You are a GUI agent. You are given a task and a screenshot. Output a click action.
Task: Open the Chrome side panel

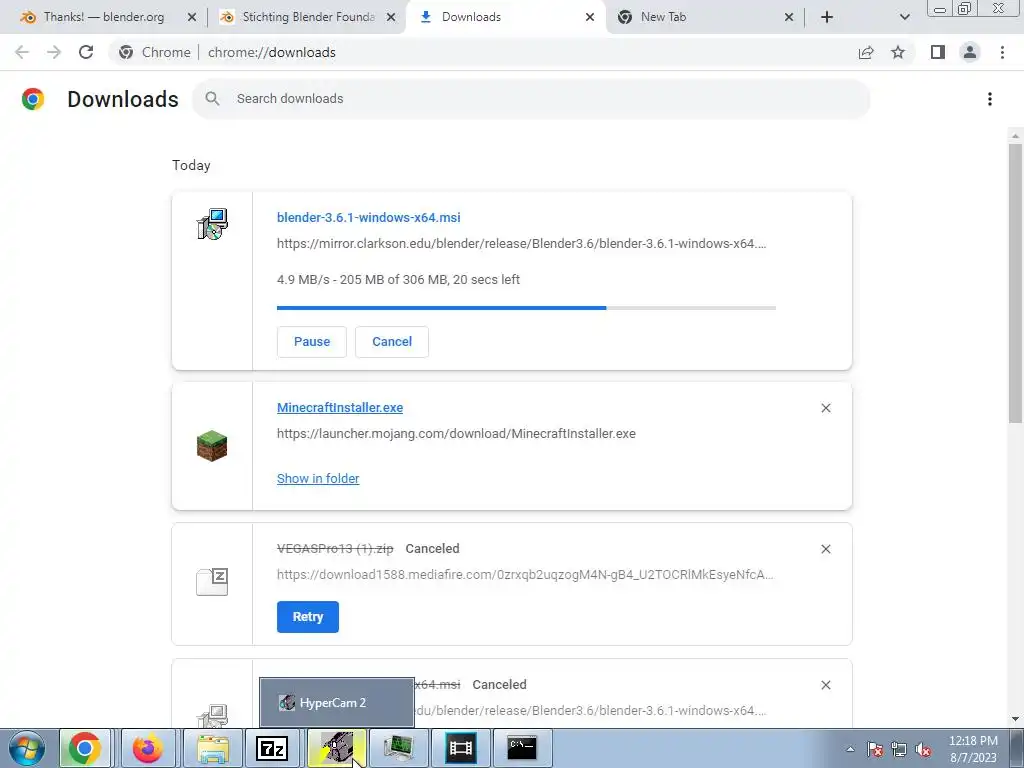938,52
